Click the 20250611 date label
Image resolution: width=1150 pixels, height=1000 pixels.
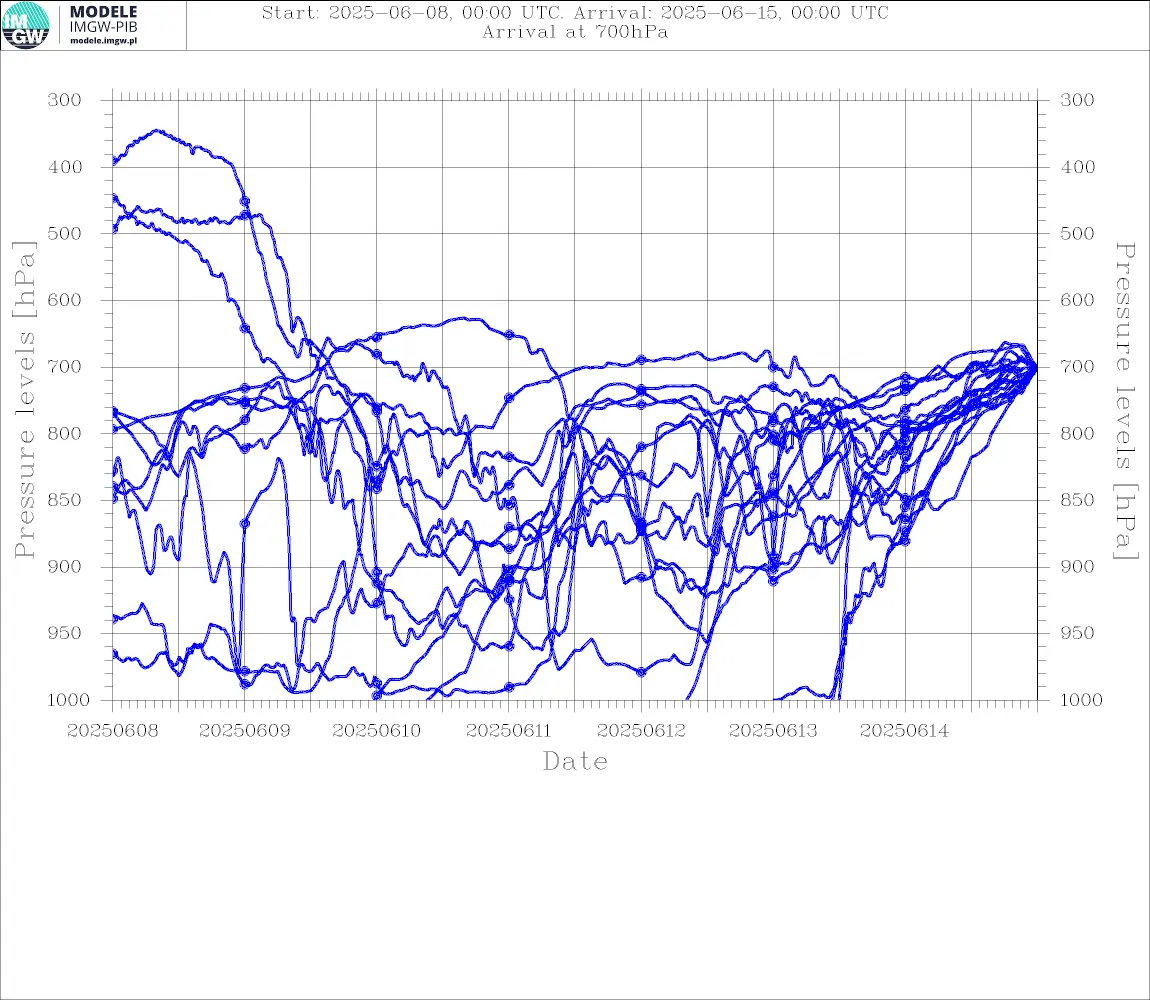509,731
